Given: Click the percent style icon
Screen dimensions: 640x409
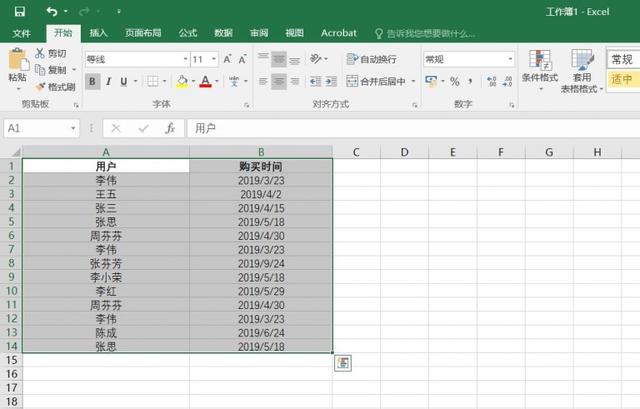Looking at the screenshot, I should click(454, 81).
